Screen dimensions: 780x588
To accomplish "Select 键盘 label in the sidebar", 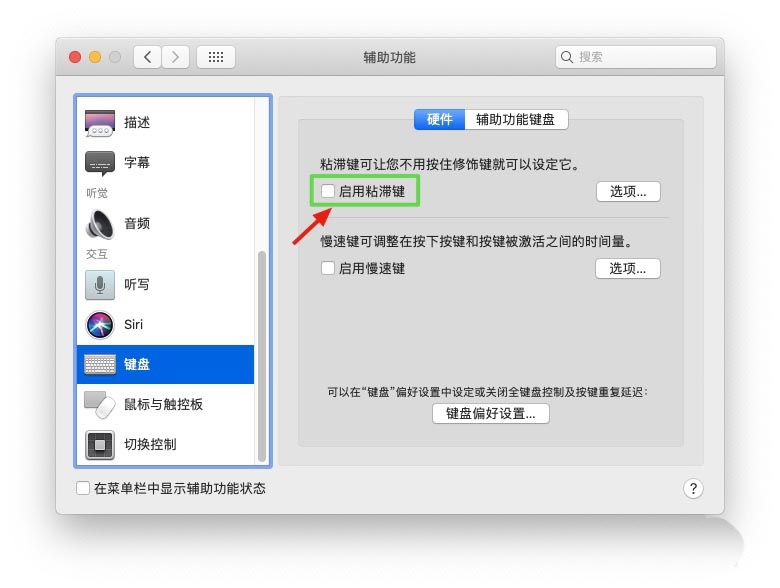I will 137,364.
